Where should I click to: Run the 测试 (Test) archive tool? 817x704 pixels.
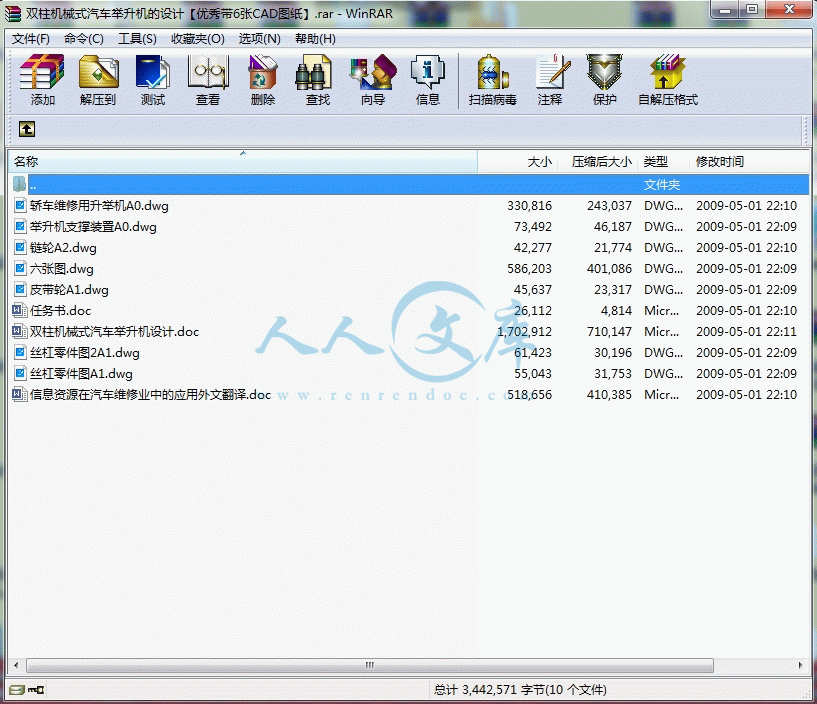153,80
